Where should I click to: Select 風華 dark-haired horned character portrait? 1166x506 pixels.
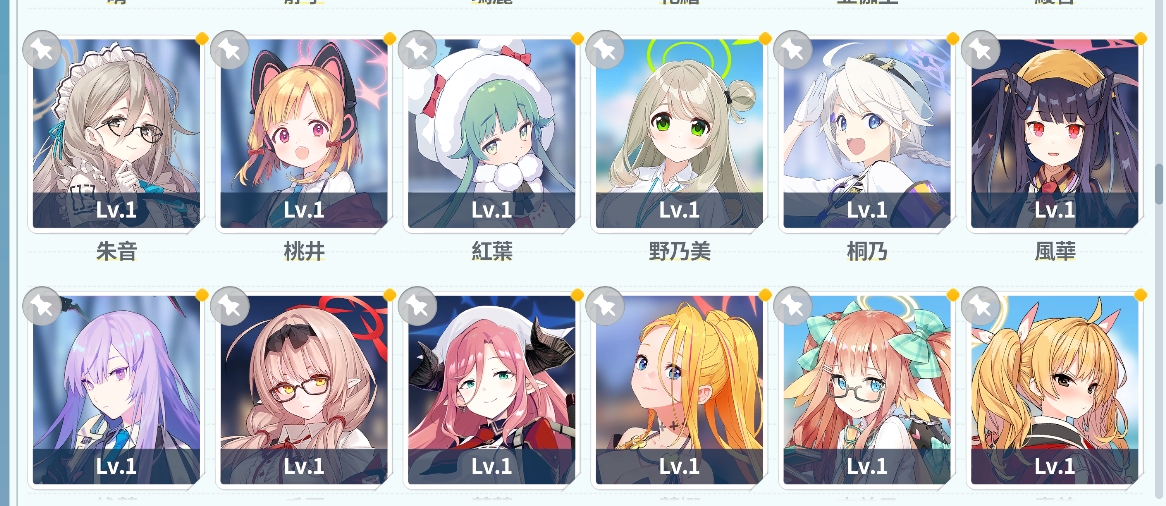tap(1054, 134)
